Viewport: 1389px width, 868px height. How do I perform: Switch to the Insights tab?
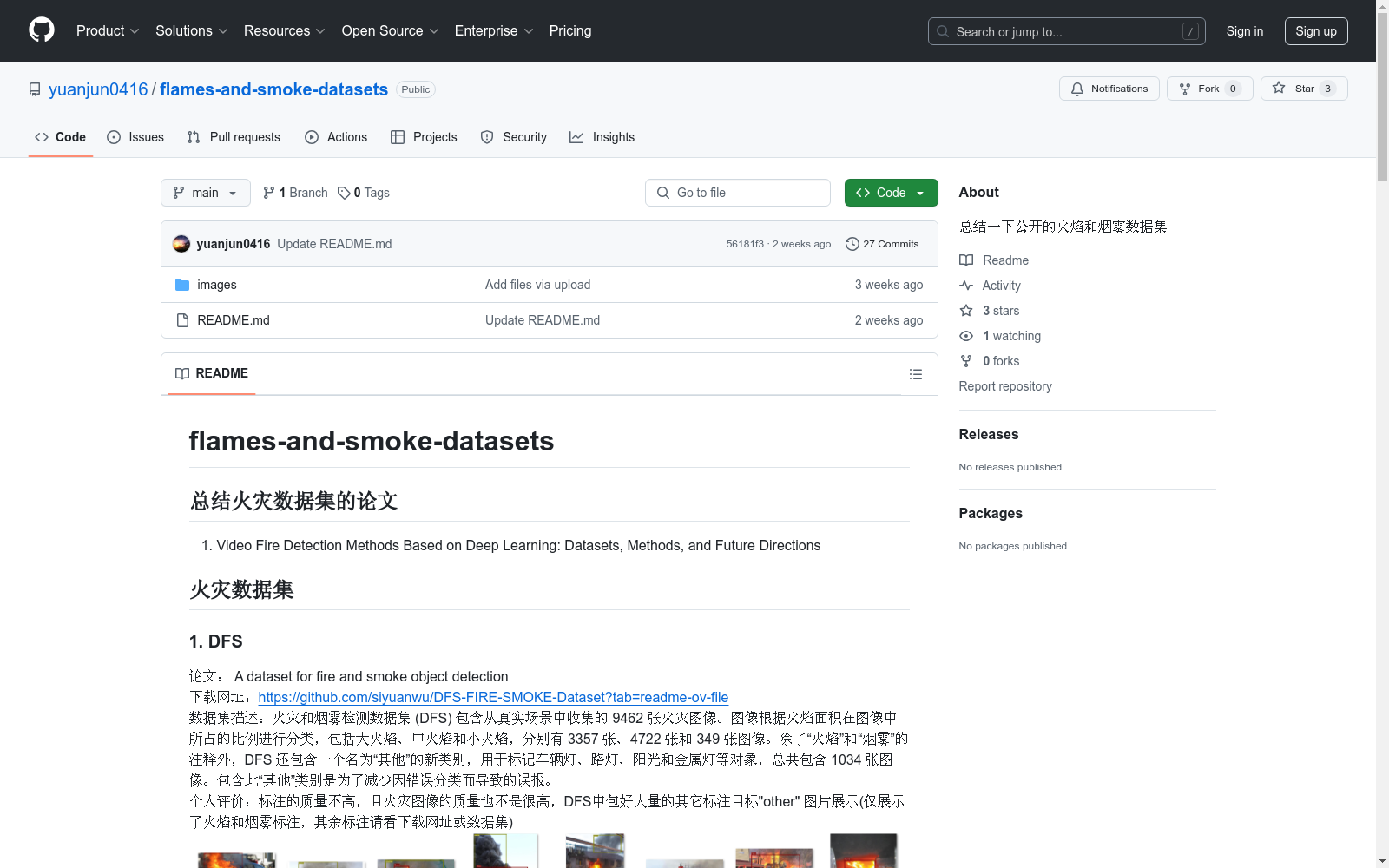click(602, 137)
